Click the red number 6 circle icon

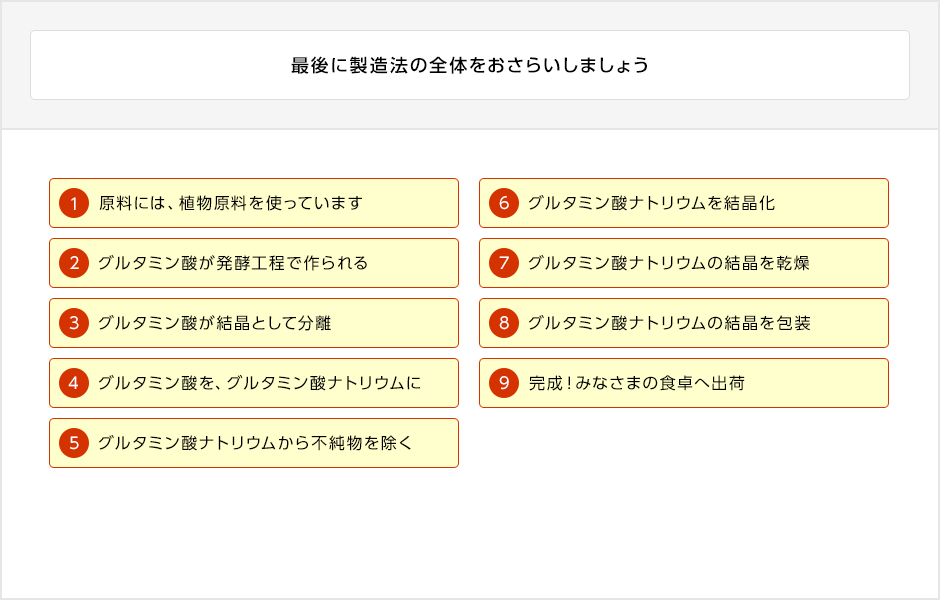pyautogui.click(x=504, y=203)
